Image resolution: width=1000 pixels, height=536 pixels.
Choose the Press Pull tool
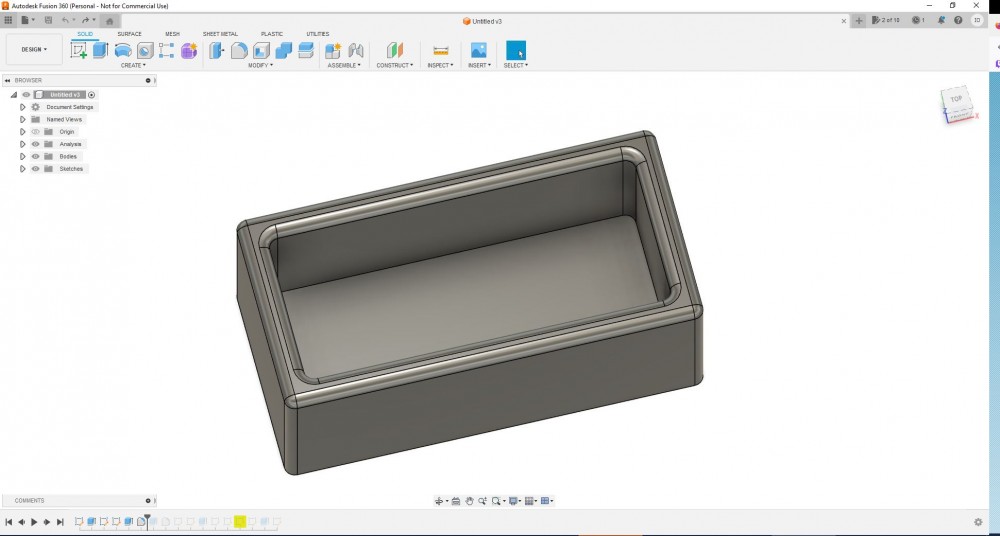(217, 50)
